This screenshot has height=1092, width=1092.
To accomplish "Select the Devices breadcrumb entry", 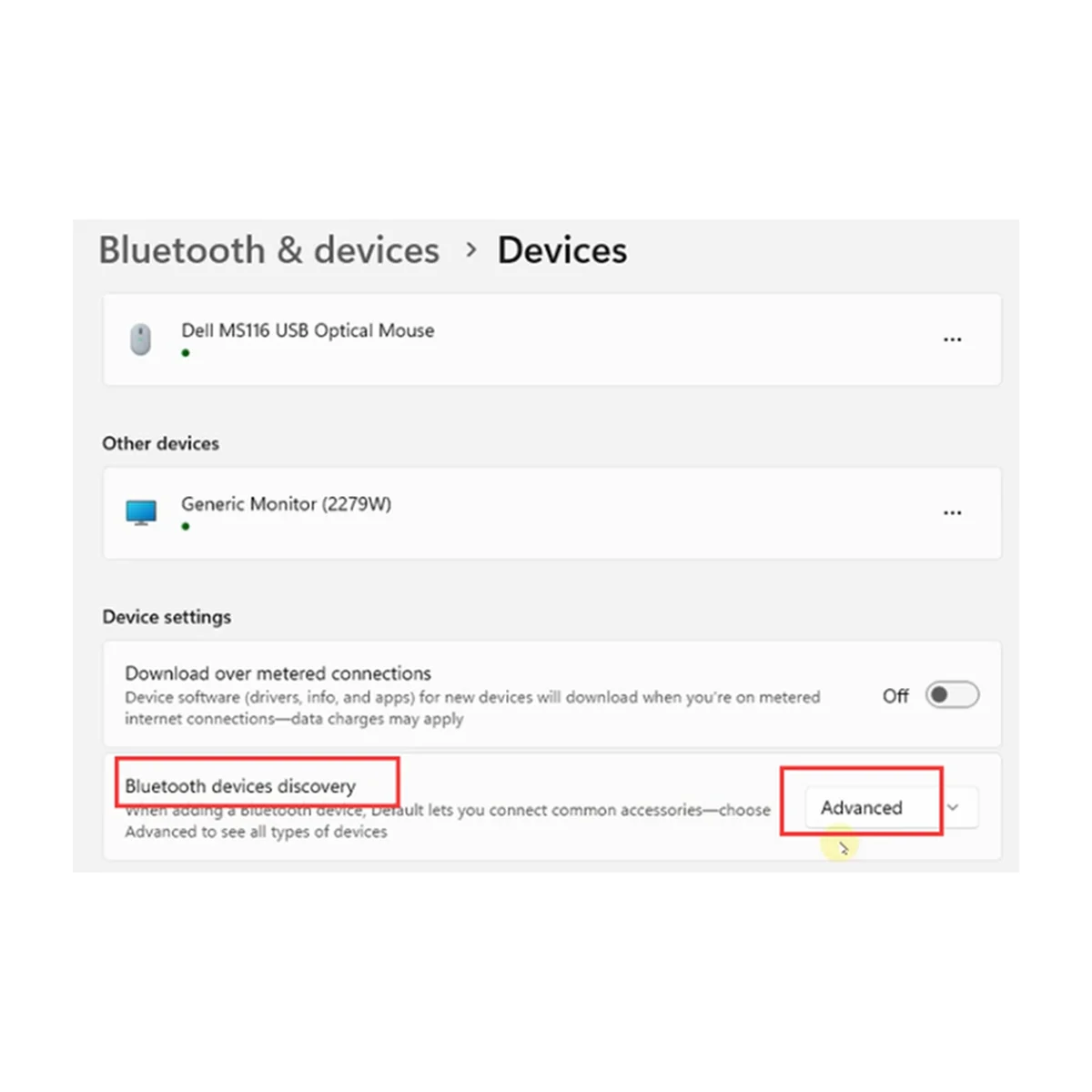I will click(x=561, y=249).
